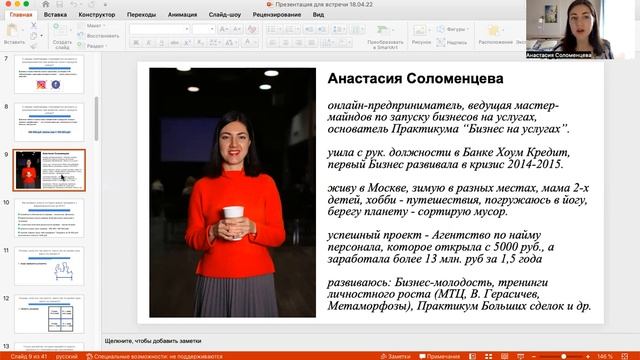Click the notes field Щелкните, чтобы добавить заметки

point(153,341)
